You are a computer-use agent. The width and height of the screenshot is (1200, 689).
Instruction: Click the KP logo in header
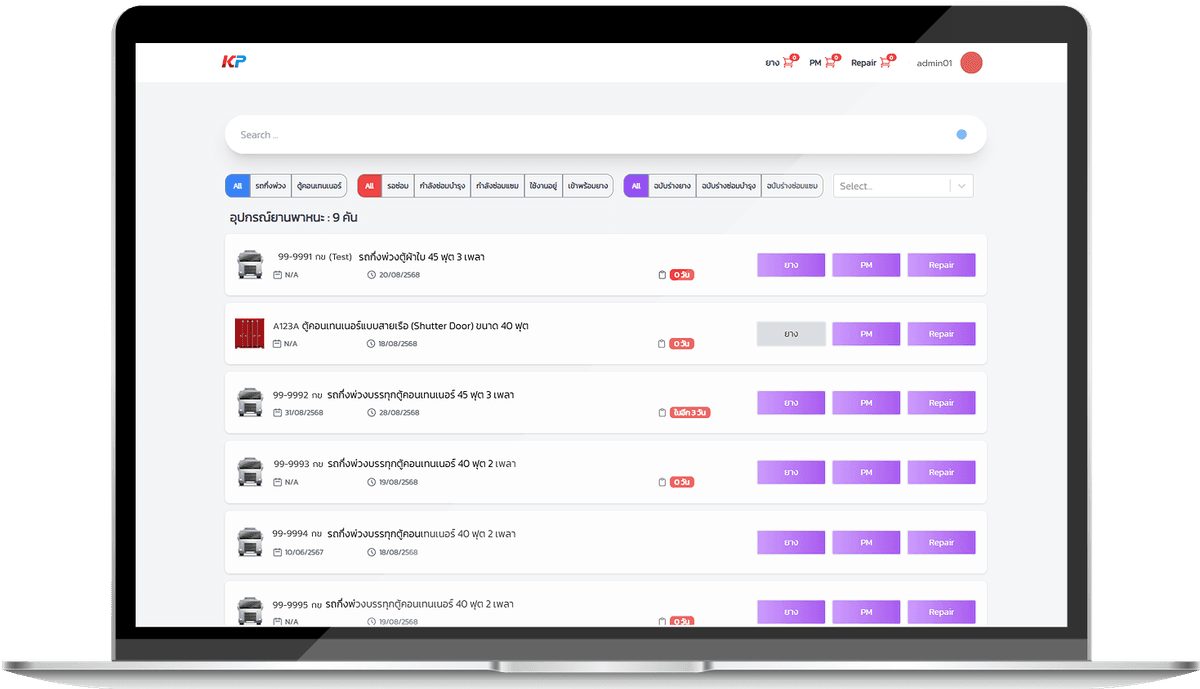[x=233, y=62]
